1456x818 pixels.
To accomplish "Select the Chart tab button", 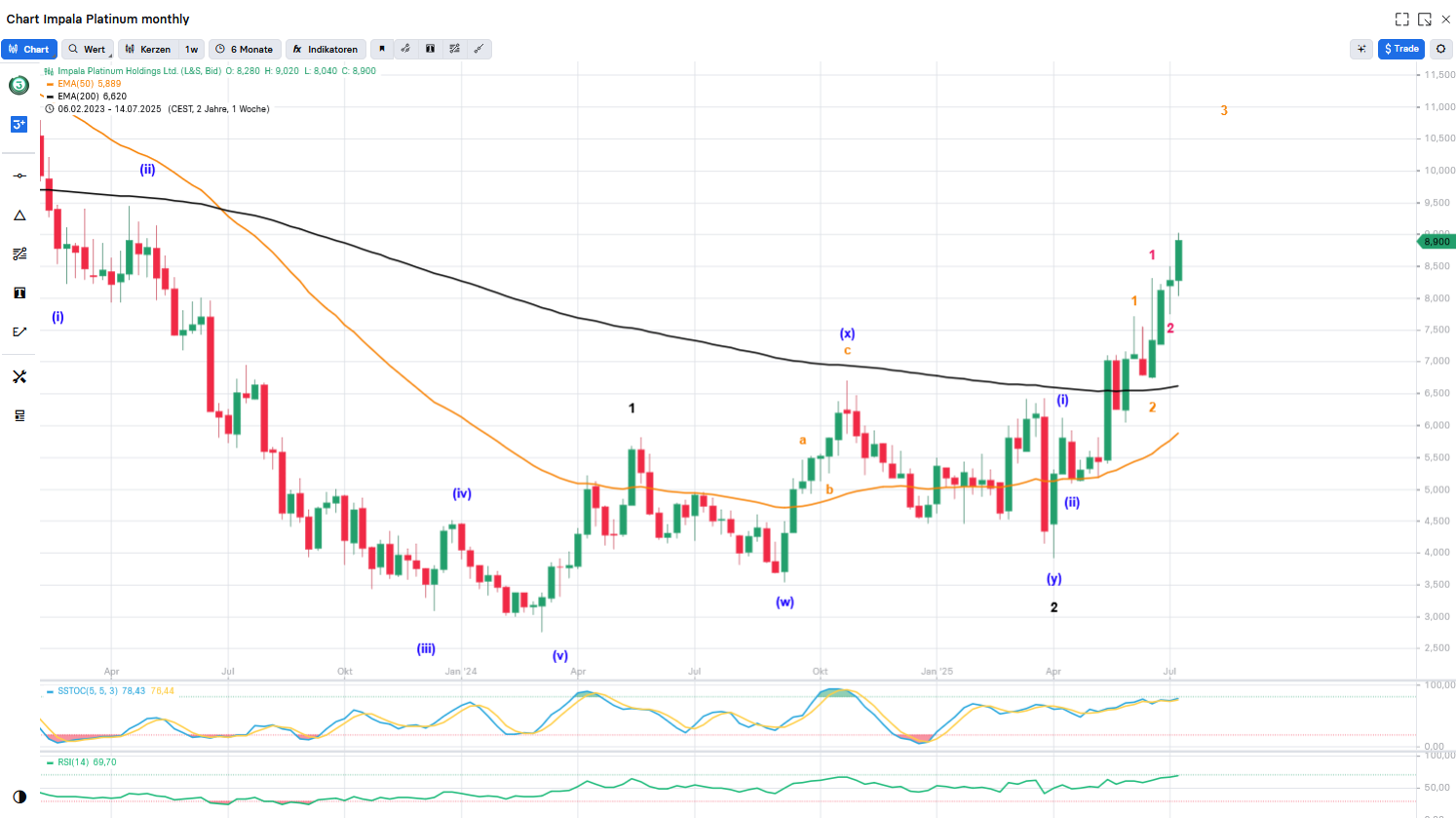I will pyautogui.click(x=29, y=49).
